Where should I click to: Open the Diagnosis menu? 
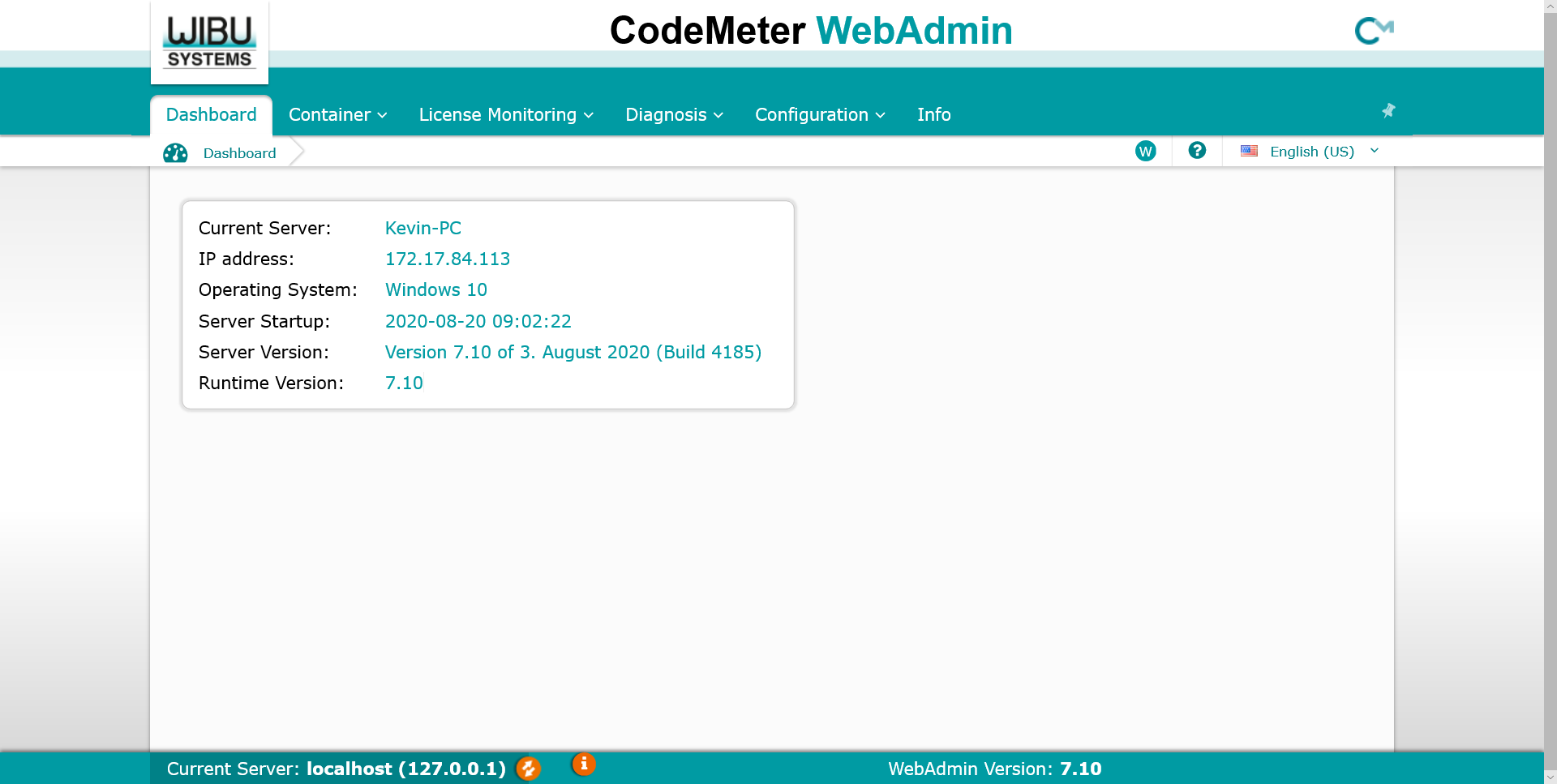click(x=674, y=114)
